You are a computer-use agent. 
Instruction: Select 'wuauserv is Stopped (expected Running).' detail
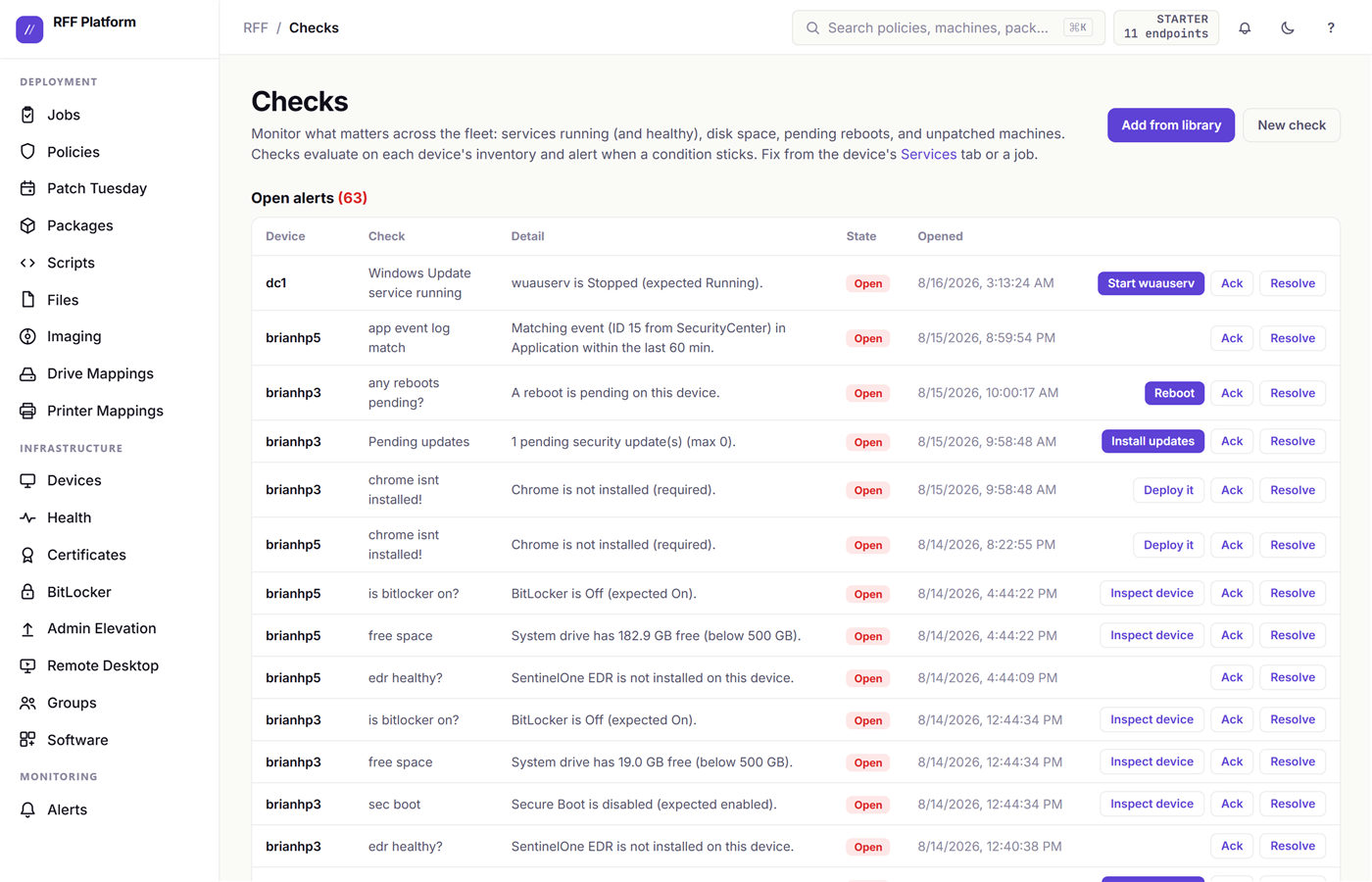(637, 283)
